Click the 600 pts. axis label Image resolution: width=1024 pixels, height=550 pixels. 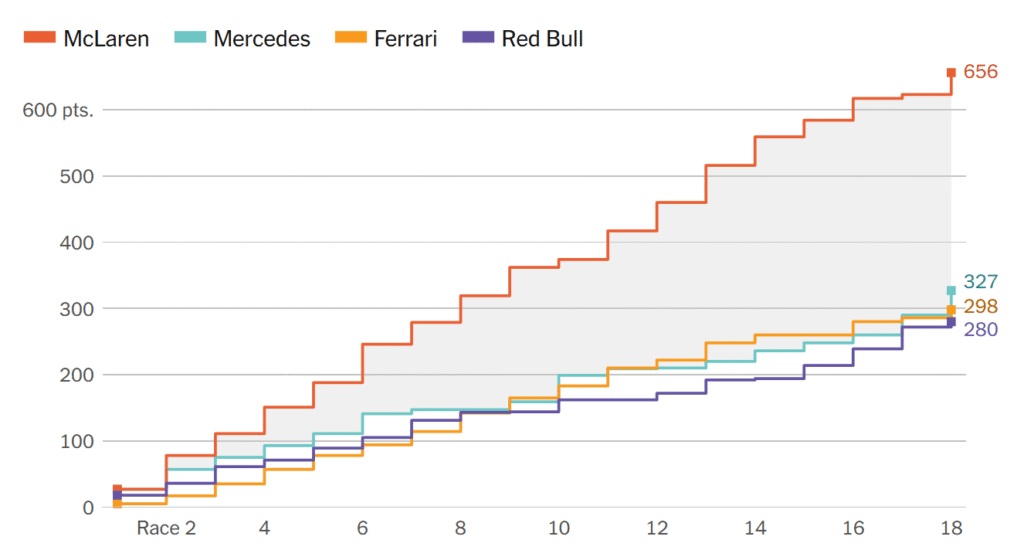[58, 110]
